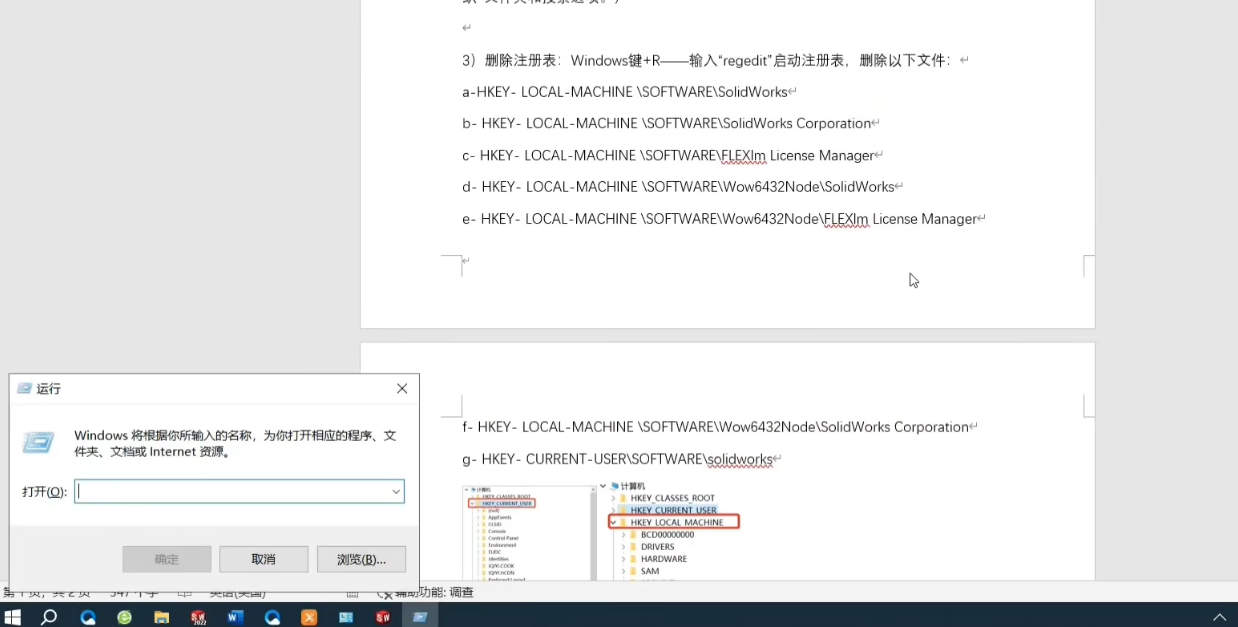Image resolution: width=1238 pixels, height=627 pixels.
Task: Switch to Word via taskbar icon
Action: pos(235,617)
